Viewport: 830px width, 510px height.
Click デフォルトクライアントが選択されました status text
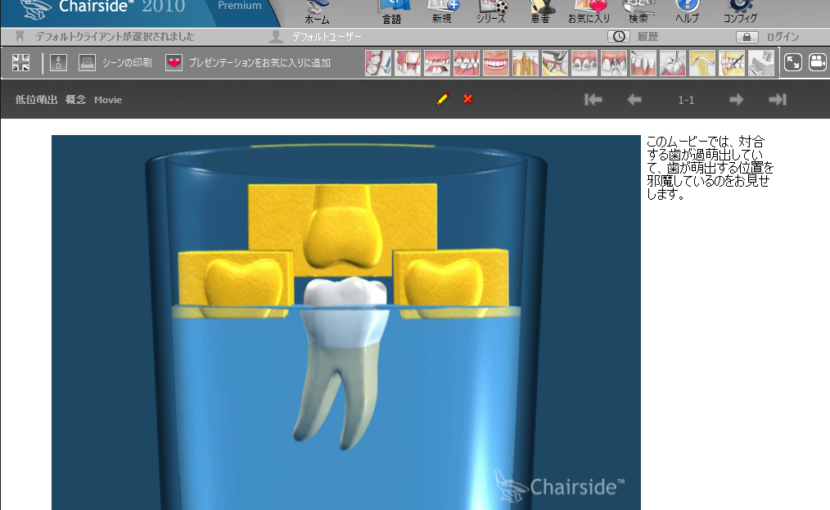(x=115, y=37)
